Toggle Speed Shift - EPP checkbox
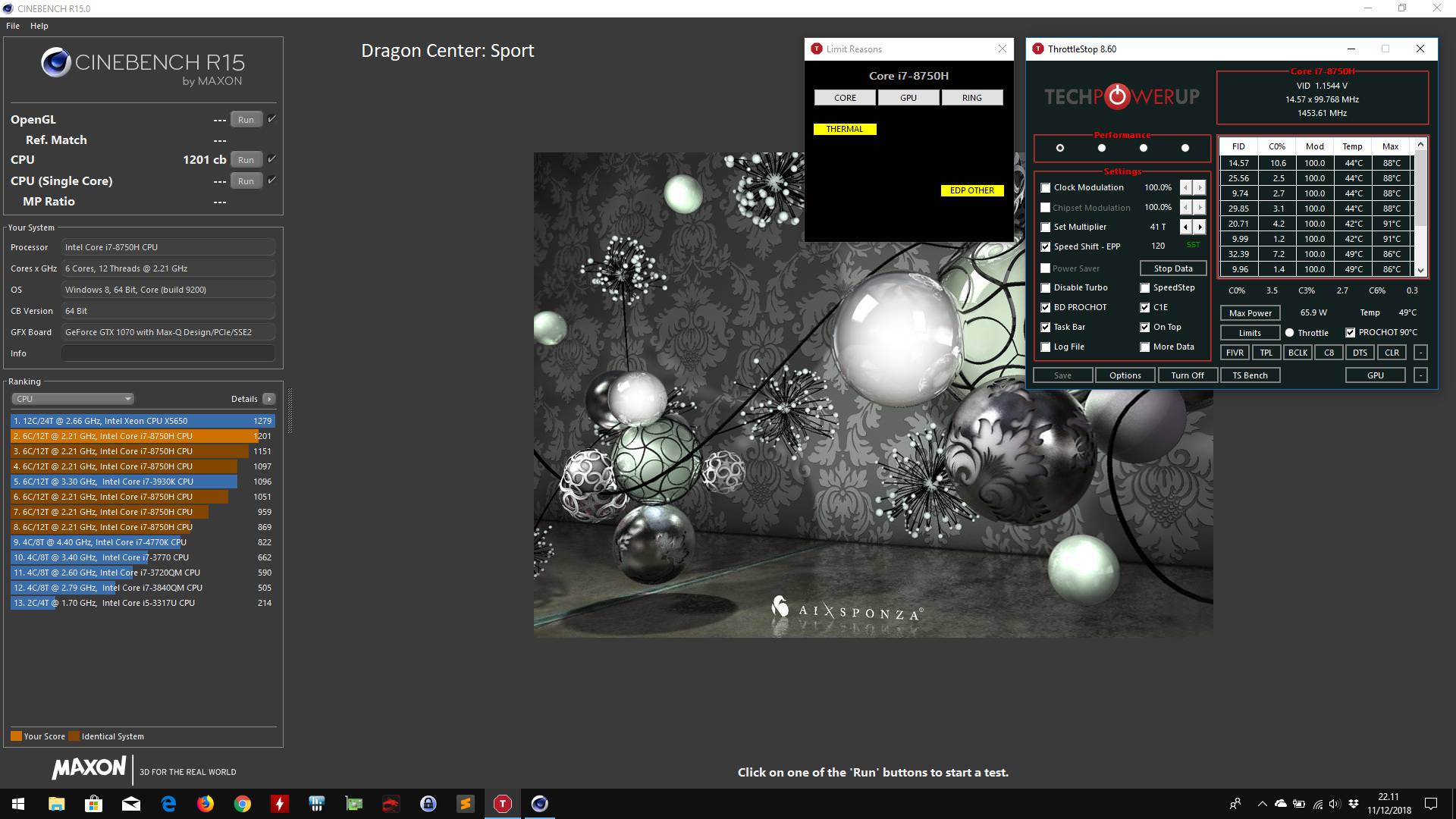The height and width of the screenshot is (819, 1456). [x=1046, y=247]
